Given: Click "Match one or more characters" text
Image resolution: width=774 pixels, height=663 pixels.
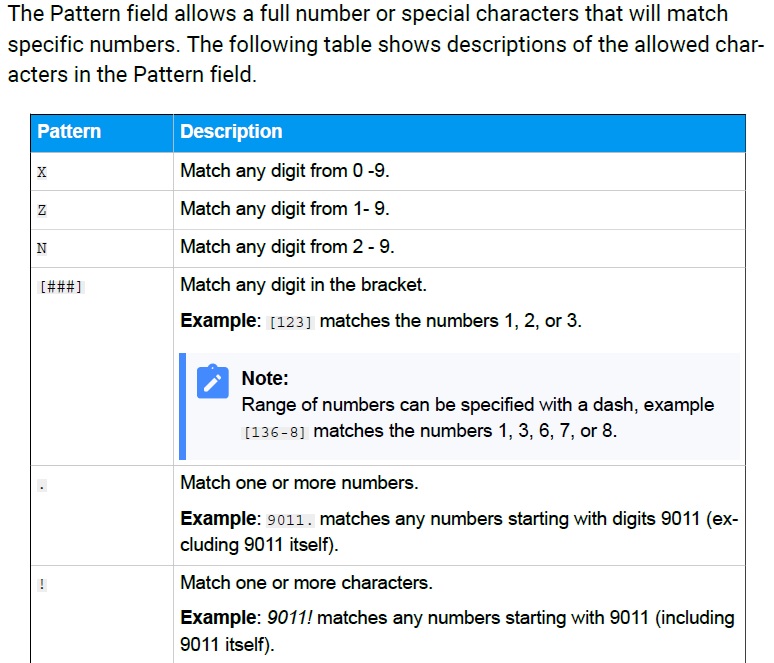Looking at the screenshot, I should coord(307,583).
